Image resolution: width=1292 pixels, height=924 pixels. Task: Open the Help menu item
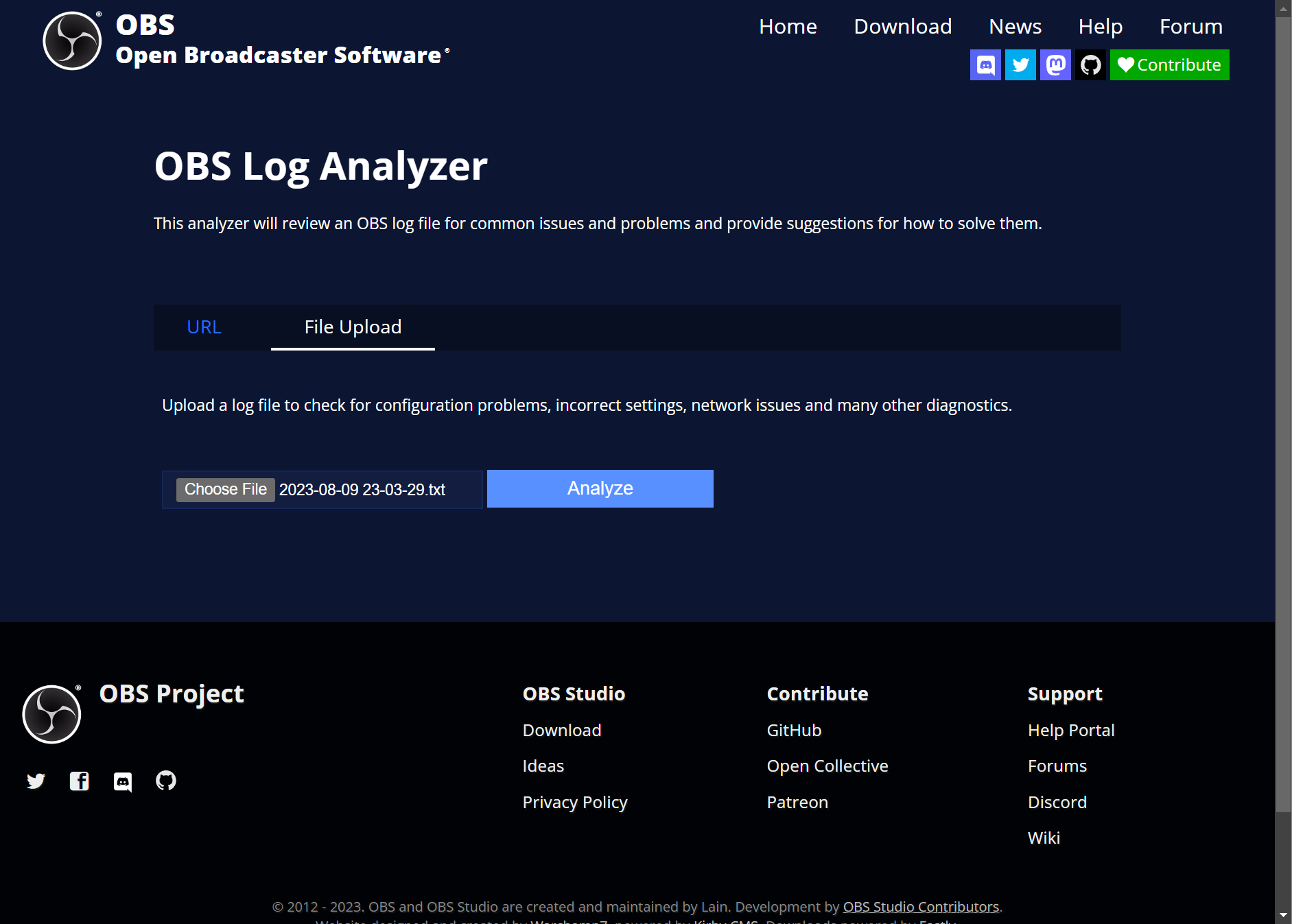[x=1100, y=26]
